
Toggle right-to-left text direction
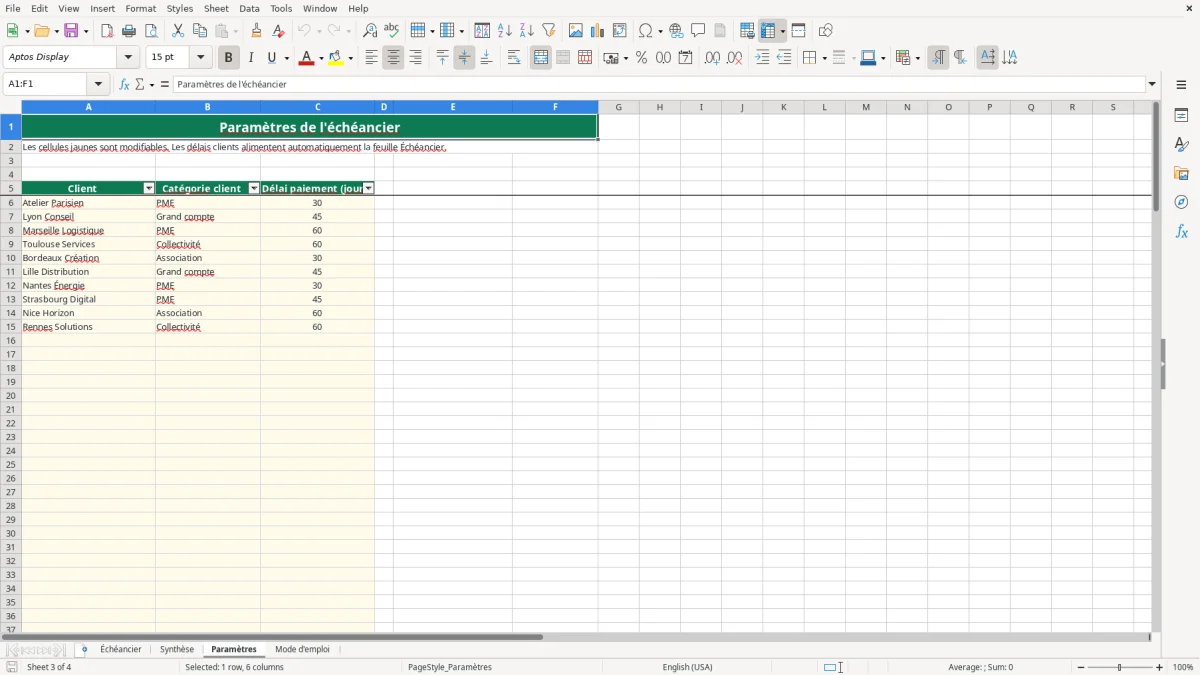point(960,58)
